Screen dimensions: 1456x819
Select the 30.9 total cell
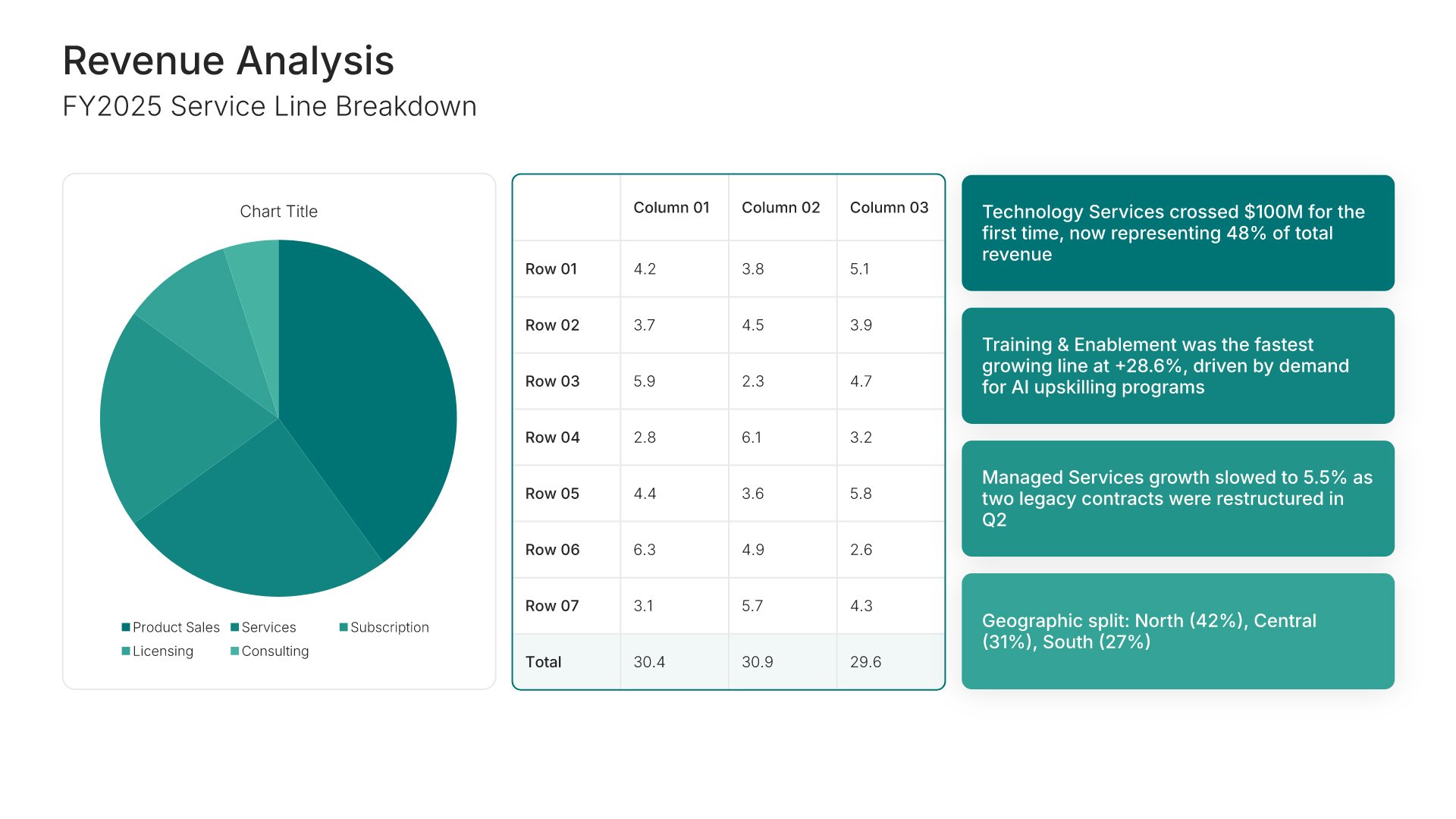pos(758,662)
